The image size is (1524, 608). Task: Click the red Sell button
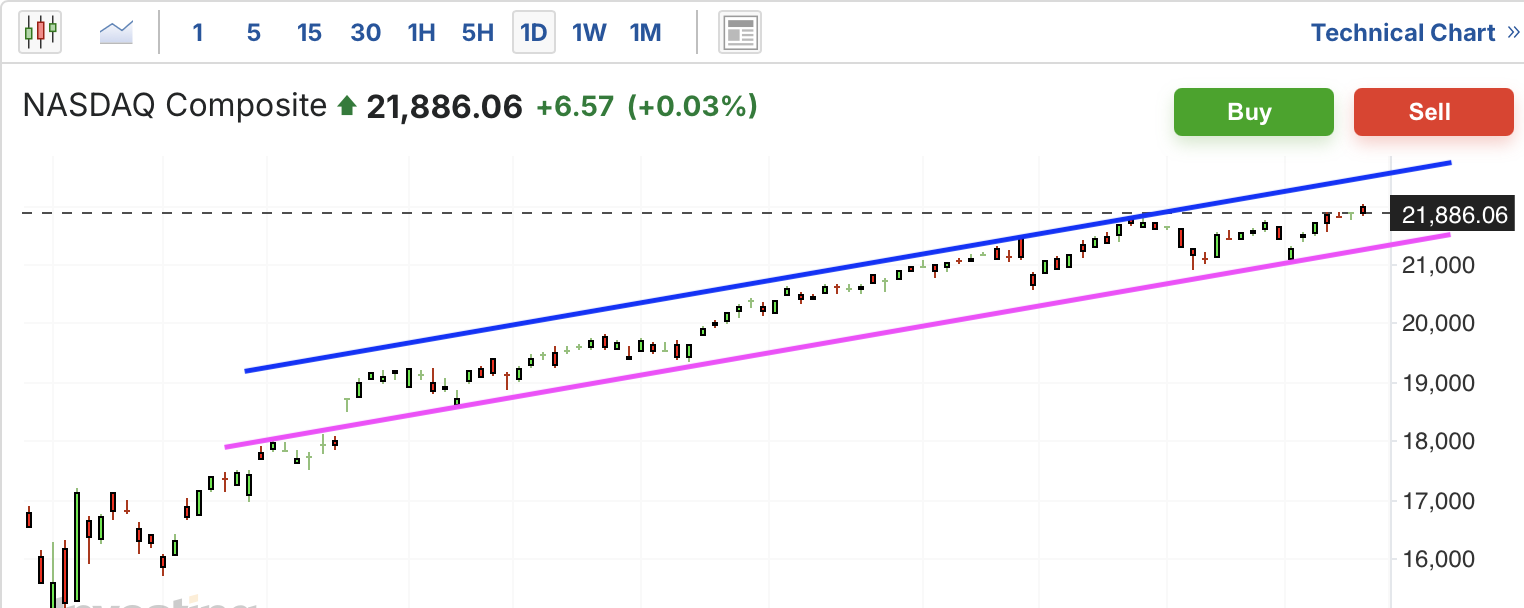[1433, 112]
